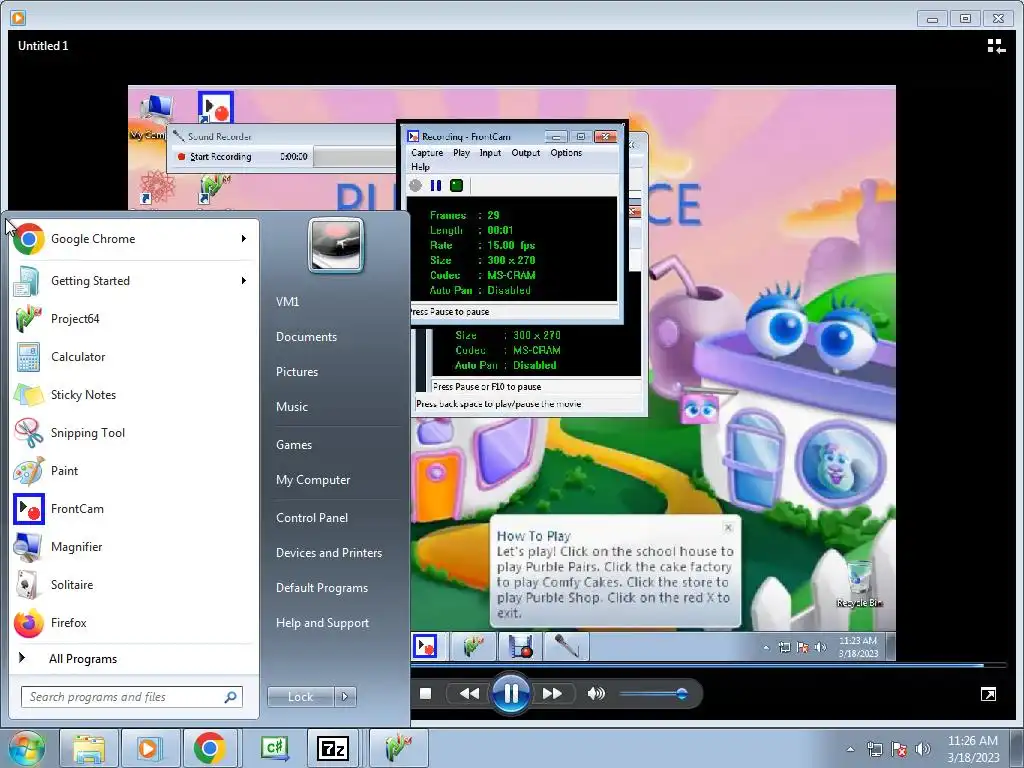Open Music from Start menu
1024x768 pixels.
(x=292, y=407)
